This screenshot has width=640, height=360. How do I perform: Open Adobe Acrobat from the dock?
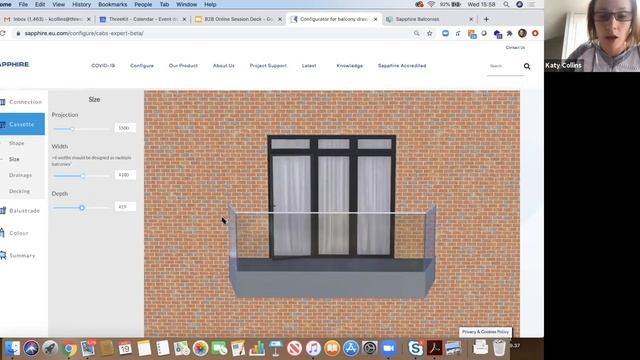434,348
